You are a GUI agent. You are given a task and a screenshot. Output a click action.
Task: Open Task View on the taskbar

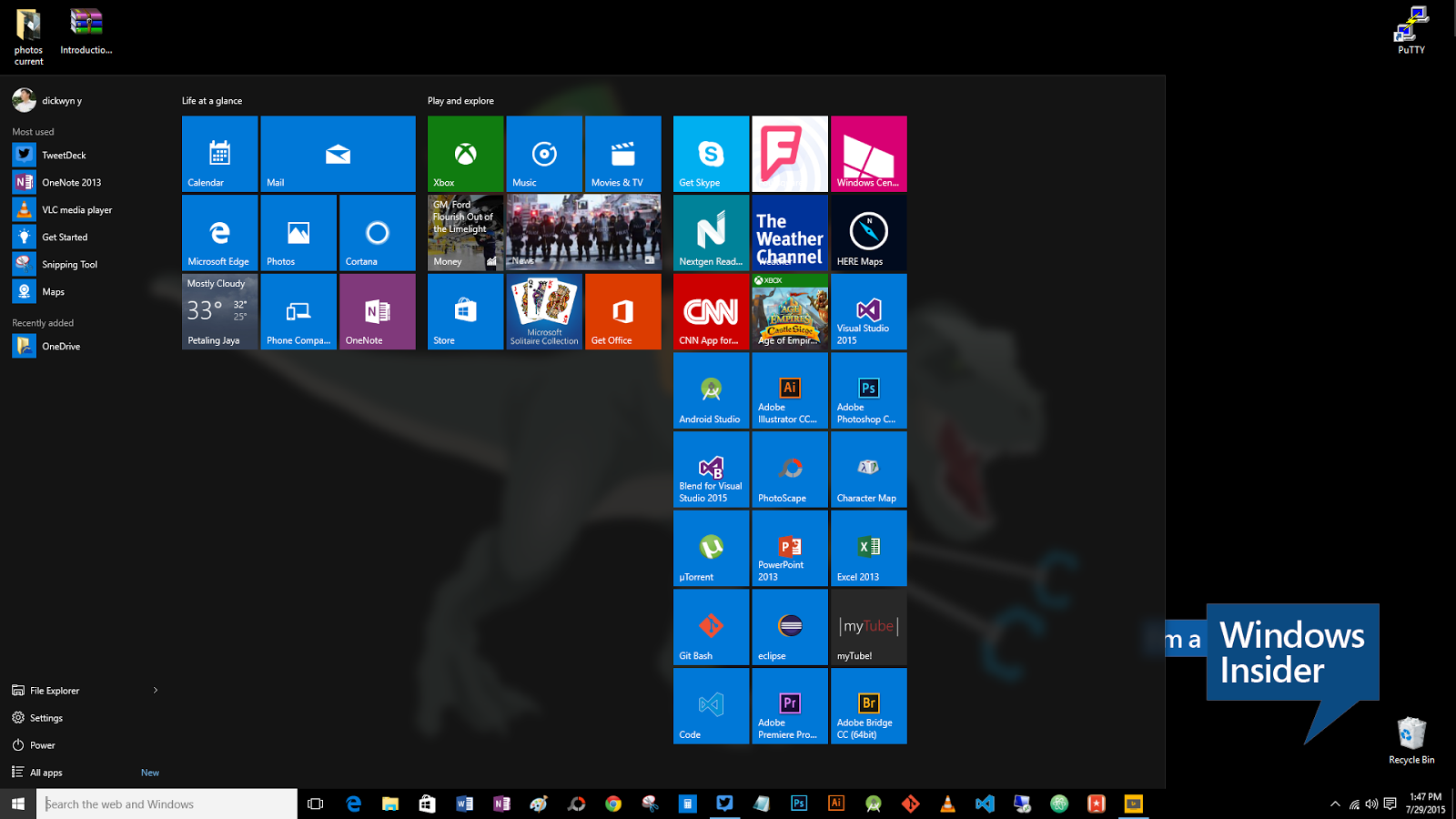point(316,804)
